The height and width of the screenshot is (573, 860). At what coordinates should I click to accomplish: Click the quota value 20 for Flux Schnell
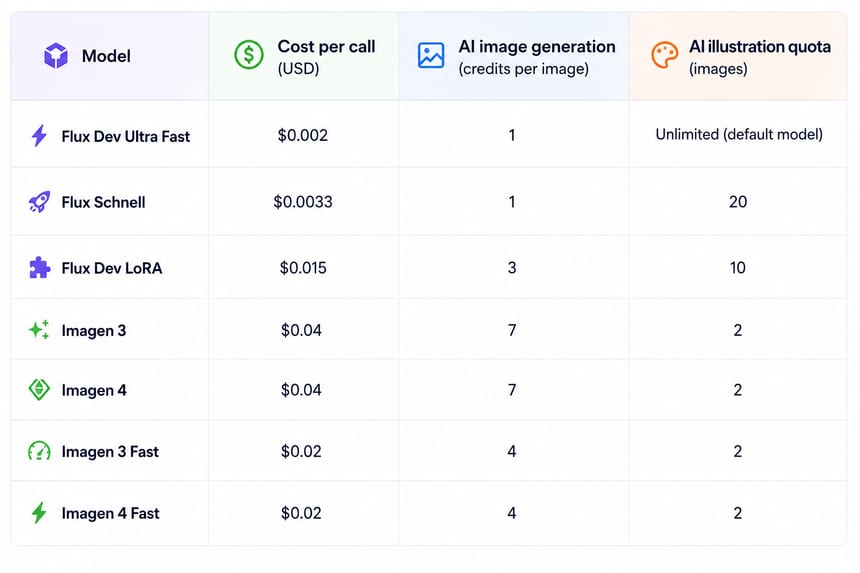point(738,202)
